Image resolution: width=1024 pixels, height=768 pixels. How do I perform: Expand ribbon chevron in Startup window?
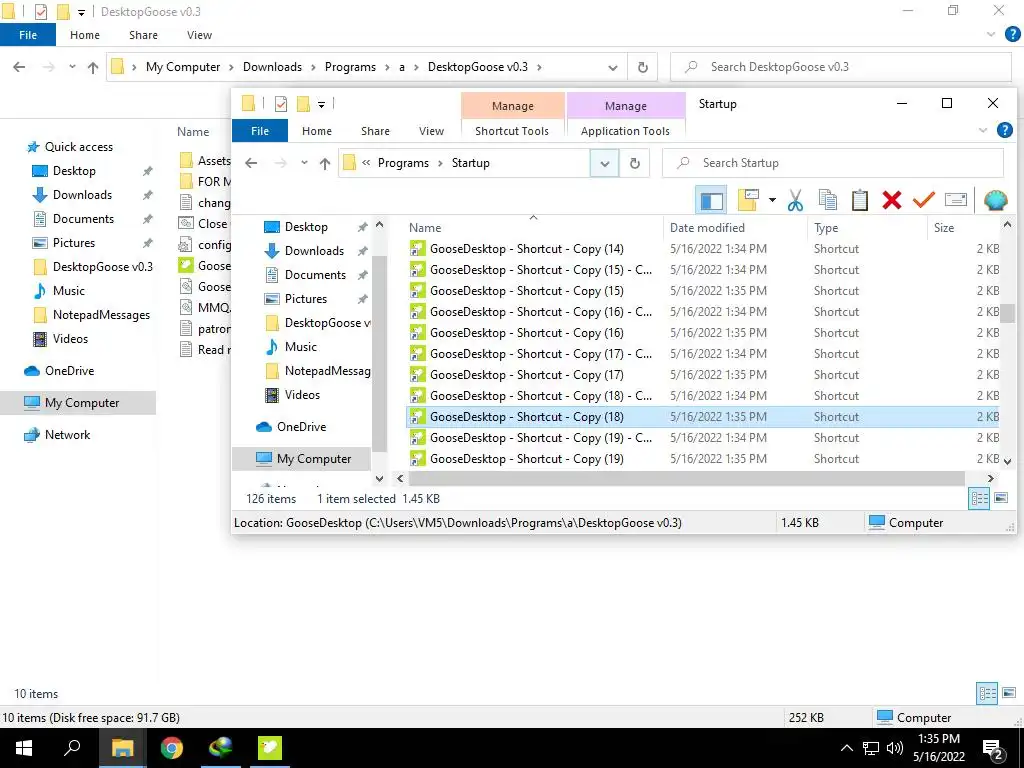coord(983,131)
